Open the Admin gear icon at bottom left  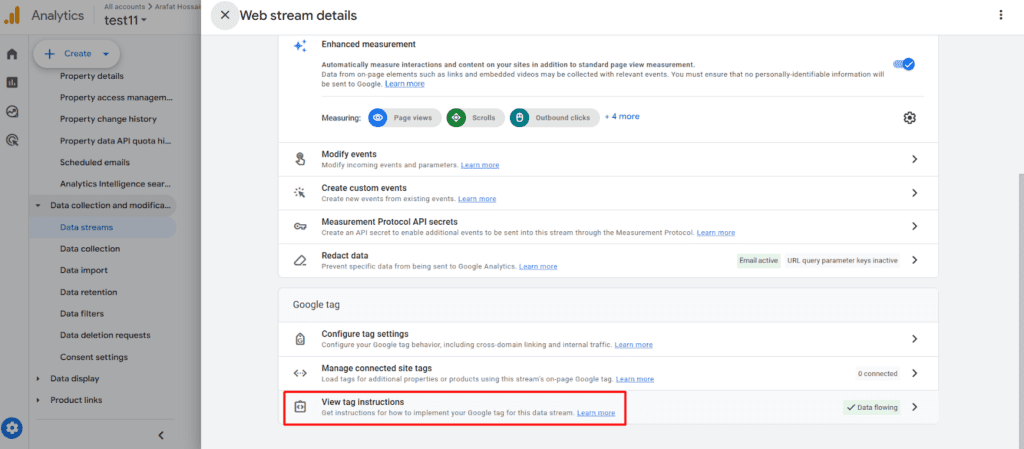coord(13,429)
